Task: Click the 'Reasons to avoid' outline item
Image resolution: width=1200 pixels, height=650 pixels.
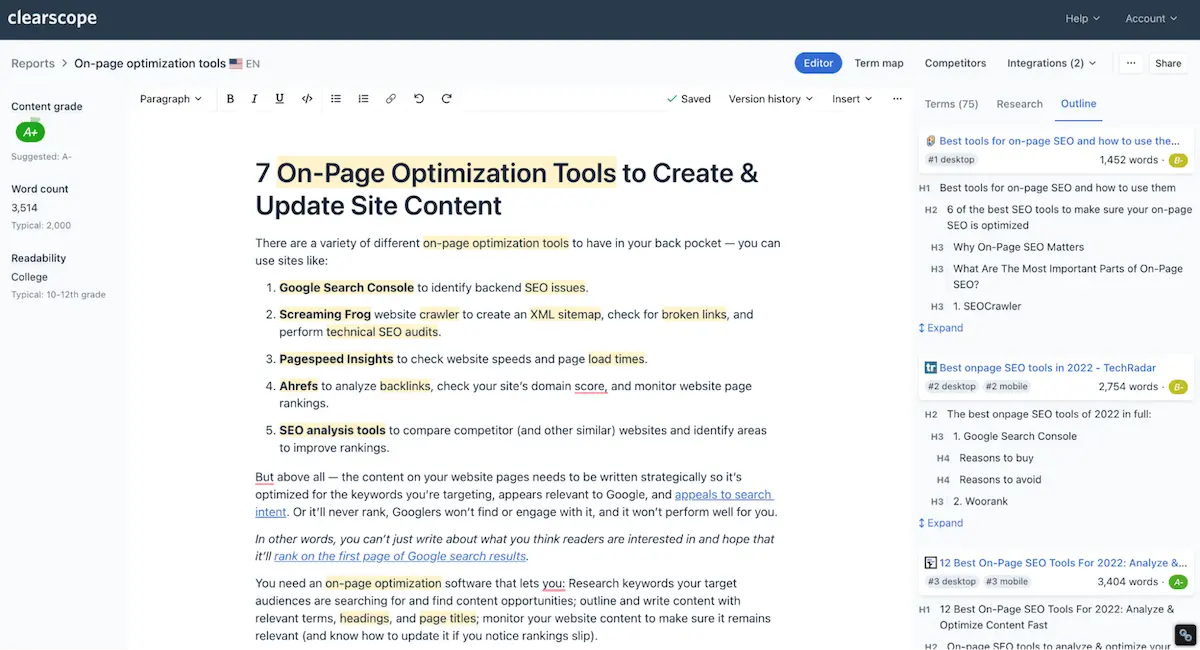Action: (x=1000, y=480)
